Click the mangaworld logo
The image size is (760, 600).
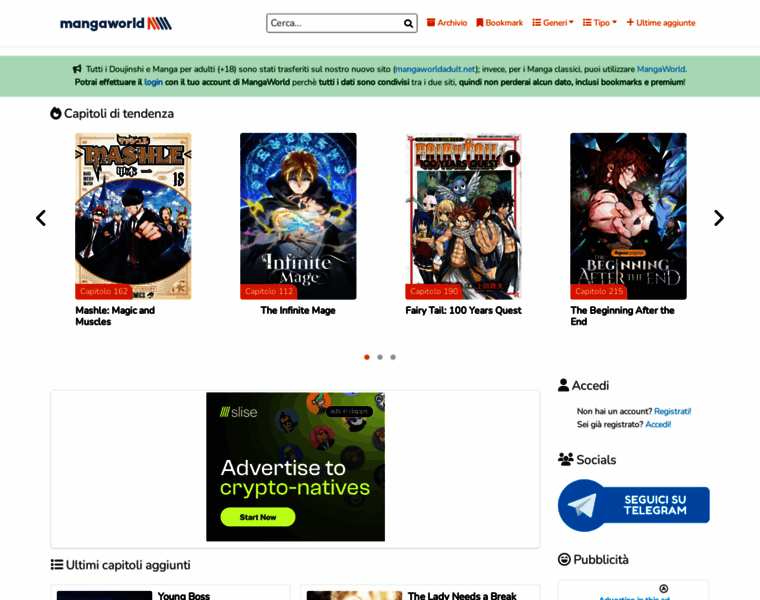tap(116, 23)
